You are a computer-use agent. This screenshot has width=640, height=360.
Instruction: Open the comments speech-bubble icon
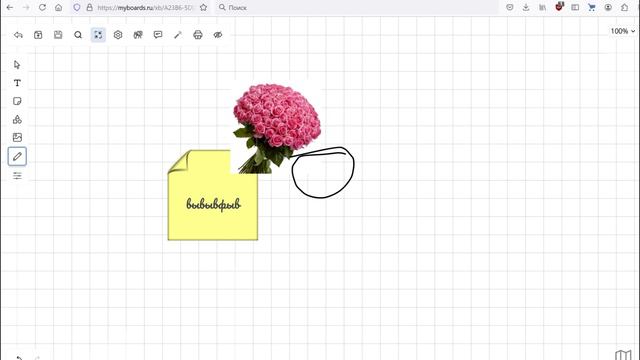point(158,35)
